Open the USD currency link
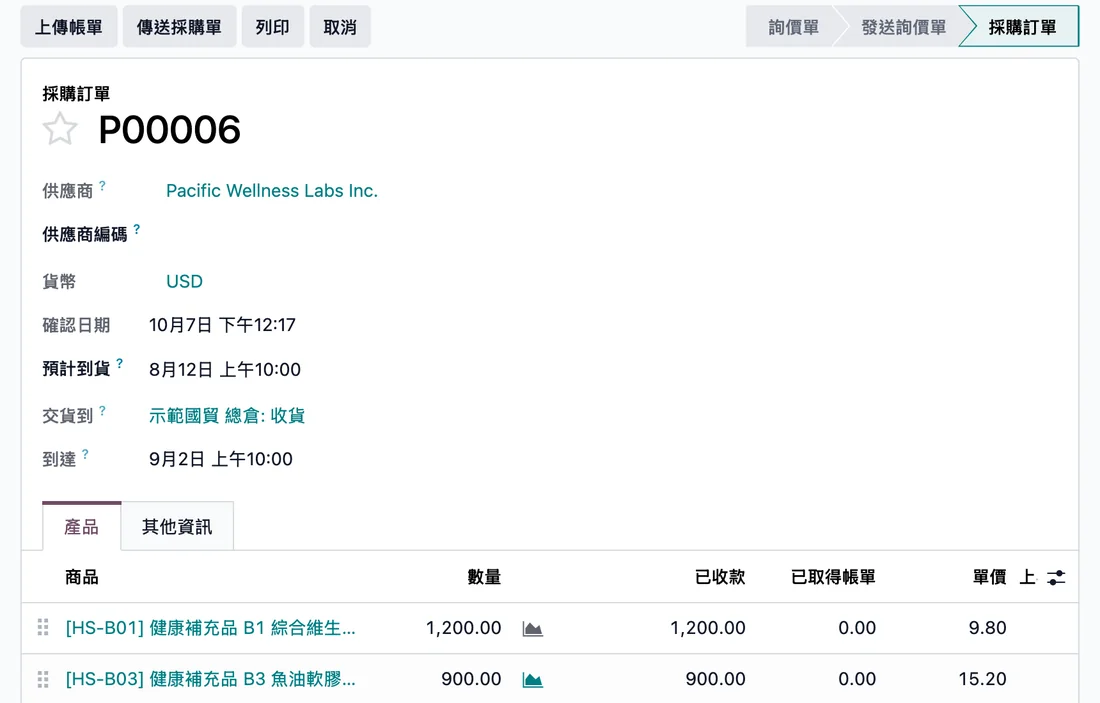Screen dimensions: 1100x703 (185, 281)
